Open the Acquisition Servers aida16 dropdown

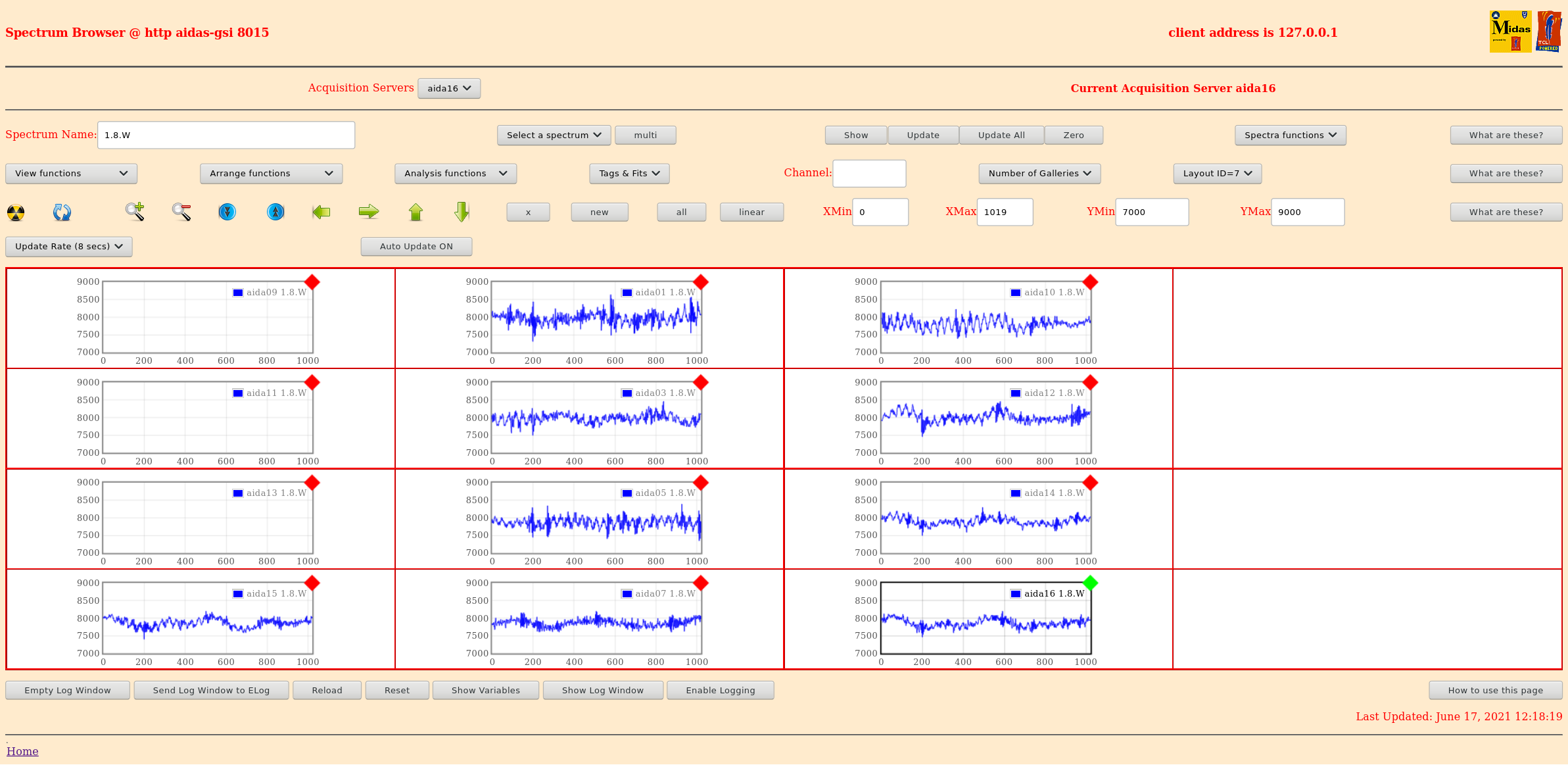pyautogui.click(x=449, y=88)
